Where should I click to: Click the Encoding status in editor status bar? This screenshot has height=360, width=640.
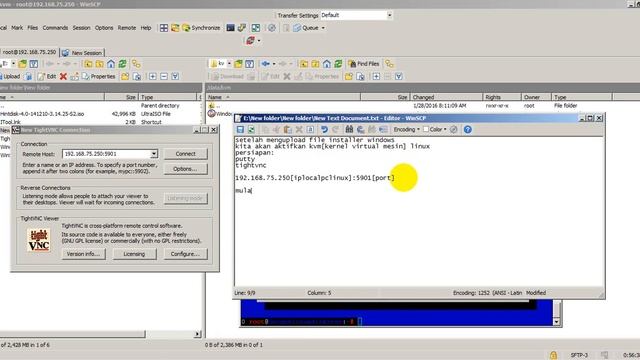coord(487,293)
